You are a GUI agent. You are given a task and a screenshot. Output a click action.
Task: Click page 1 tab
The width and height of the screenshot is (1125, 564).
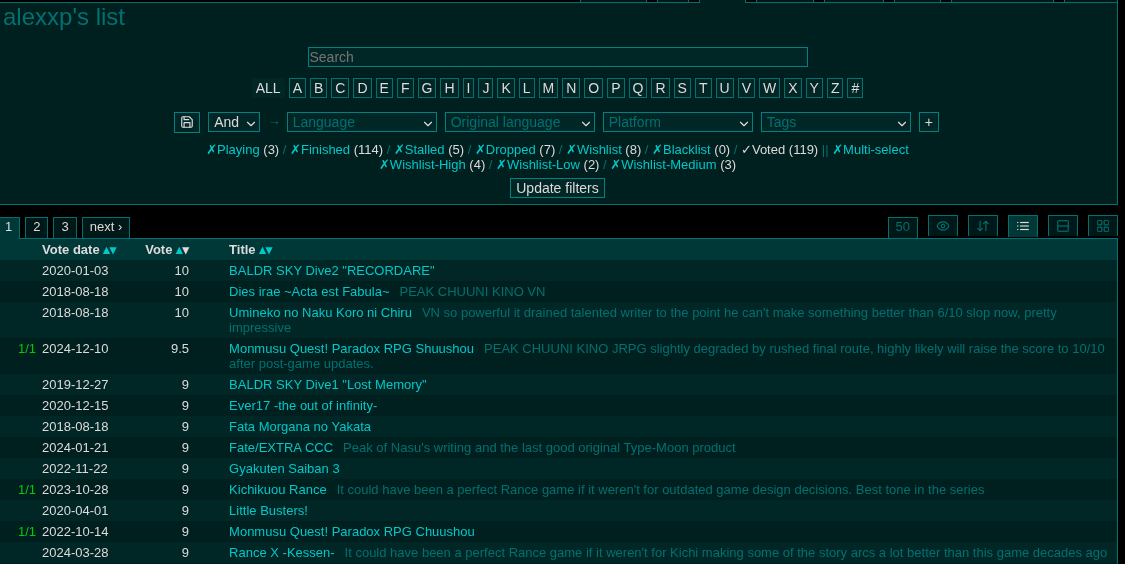point(9,227)
